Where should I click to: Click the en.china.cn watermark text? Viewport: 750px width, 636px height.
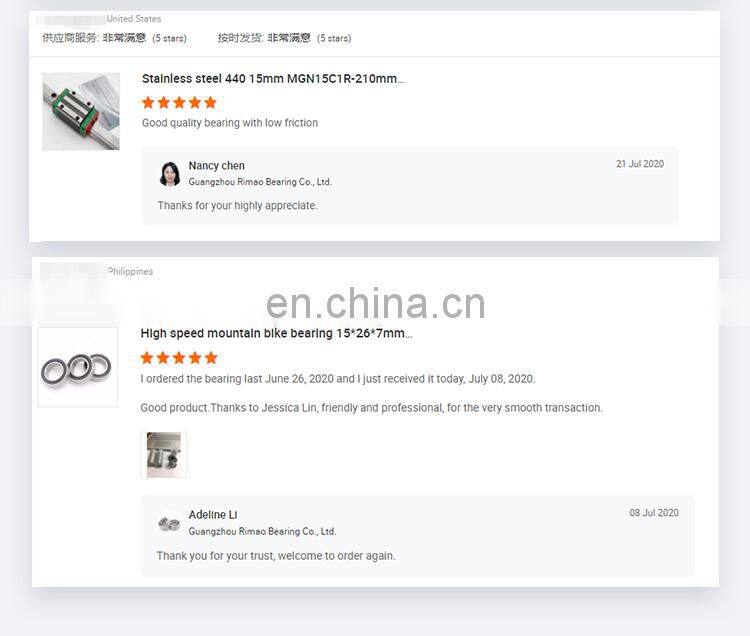tap(375, 303)
